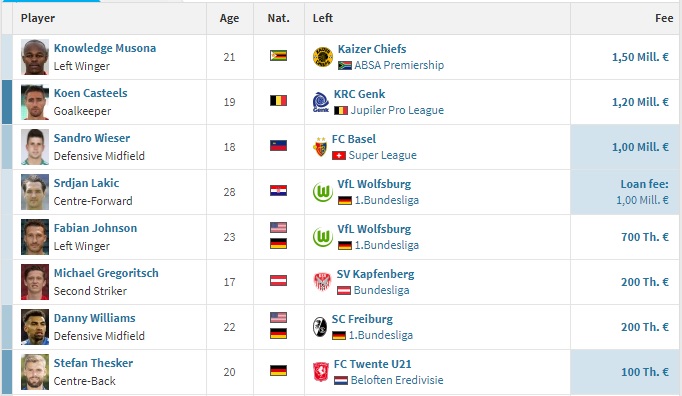Open the ABSA Premiership league link
This screenshot has width=682, height=396.
coord(399,65)
